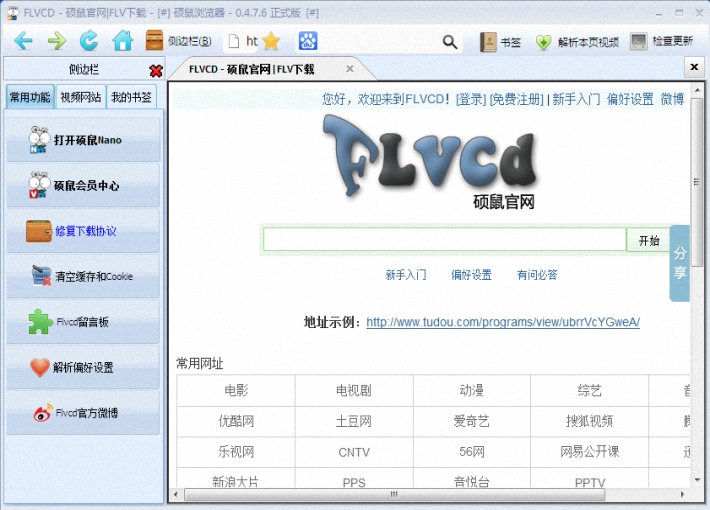Open 偏好设置 link in top header
This screenshot has height=510, width=710.
pos(630,99)
